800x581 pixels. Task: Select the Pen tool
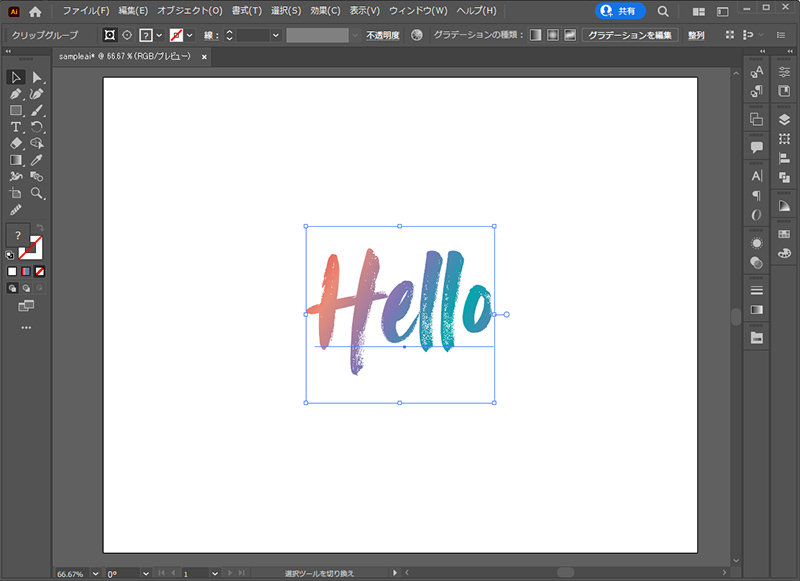(x=16, y=92)
